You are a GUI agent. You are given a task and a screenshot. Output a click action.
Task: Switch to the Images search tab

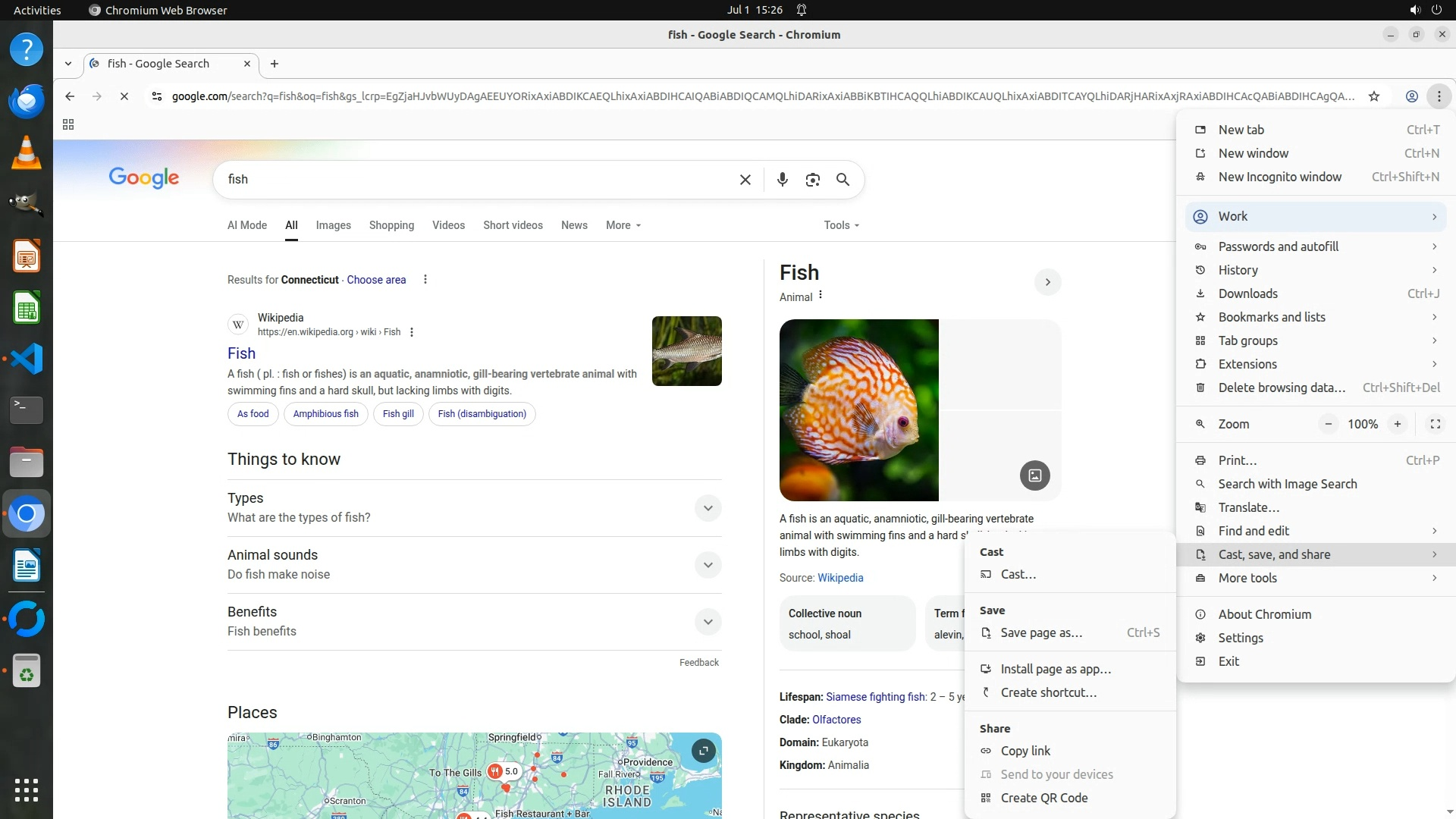pyautogui.click(x=333, y=225)
